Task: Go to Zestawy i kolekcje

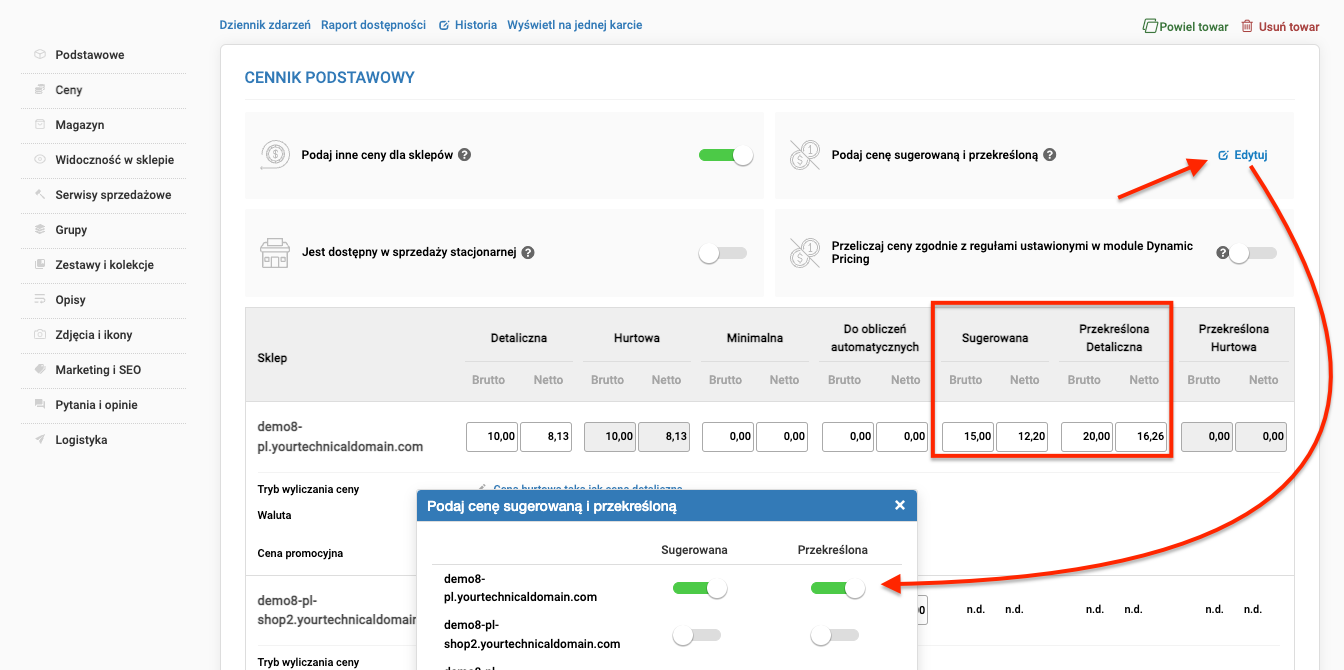Action: point(104,265)
